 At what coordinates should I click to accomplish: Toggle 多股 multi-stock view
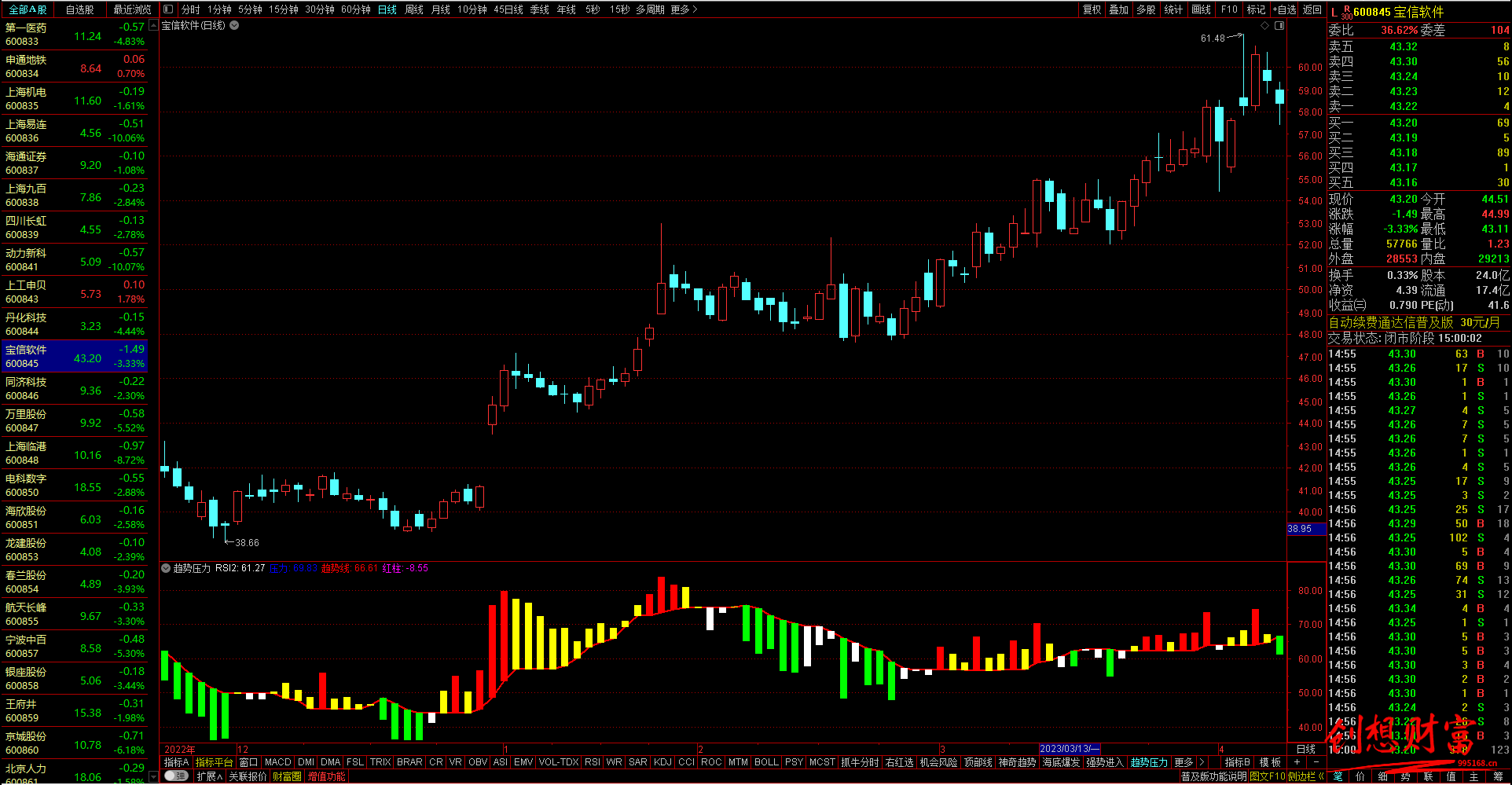[1147, 9]
